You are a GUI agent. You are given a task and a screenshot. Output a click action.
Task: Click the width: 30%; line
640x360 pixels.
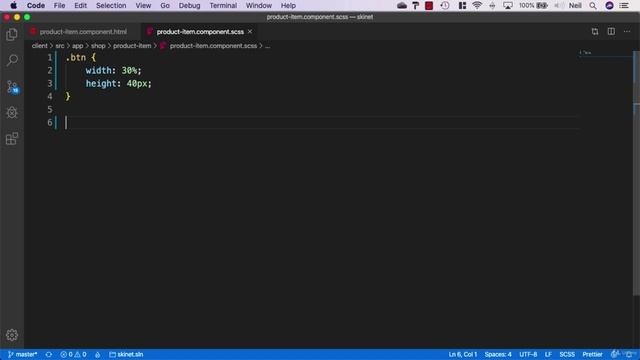pos(113,71)
